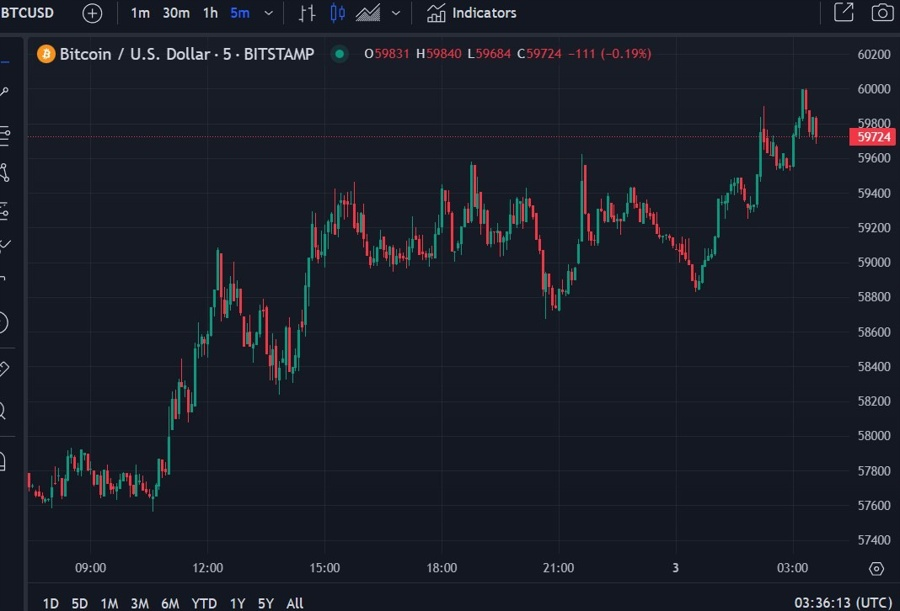The image size is (900, 611).
Task: Select the 30m timeframe
Action: 176,13
